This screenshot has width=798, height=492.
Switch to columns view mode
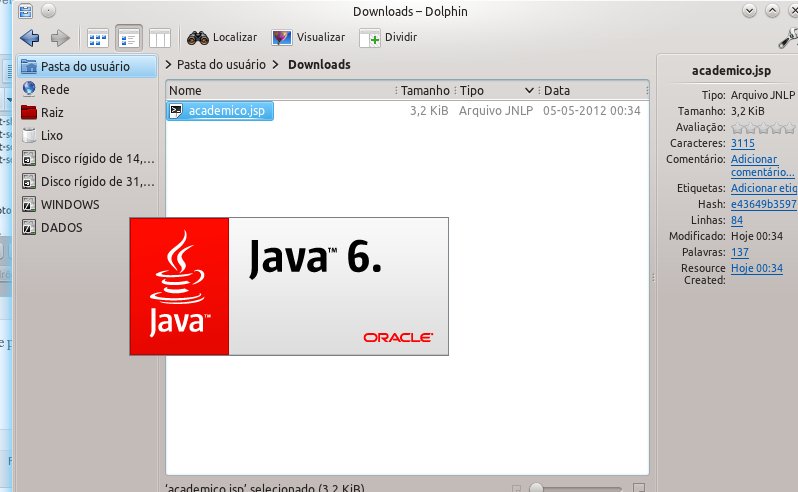pyautogui.click(x=160, y=38)
